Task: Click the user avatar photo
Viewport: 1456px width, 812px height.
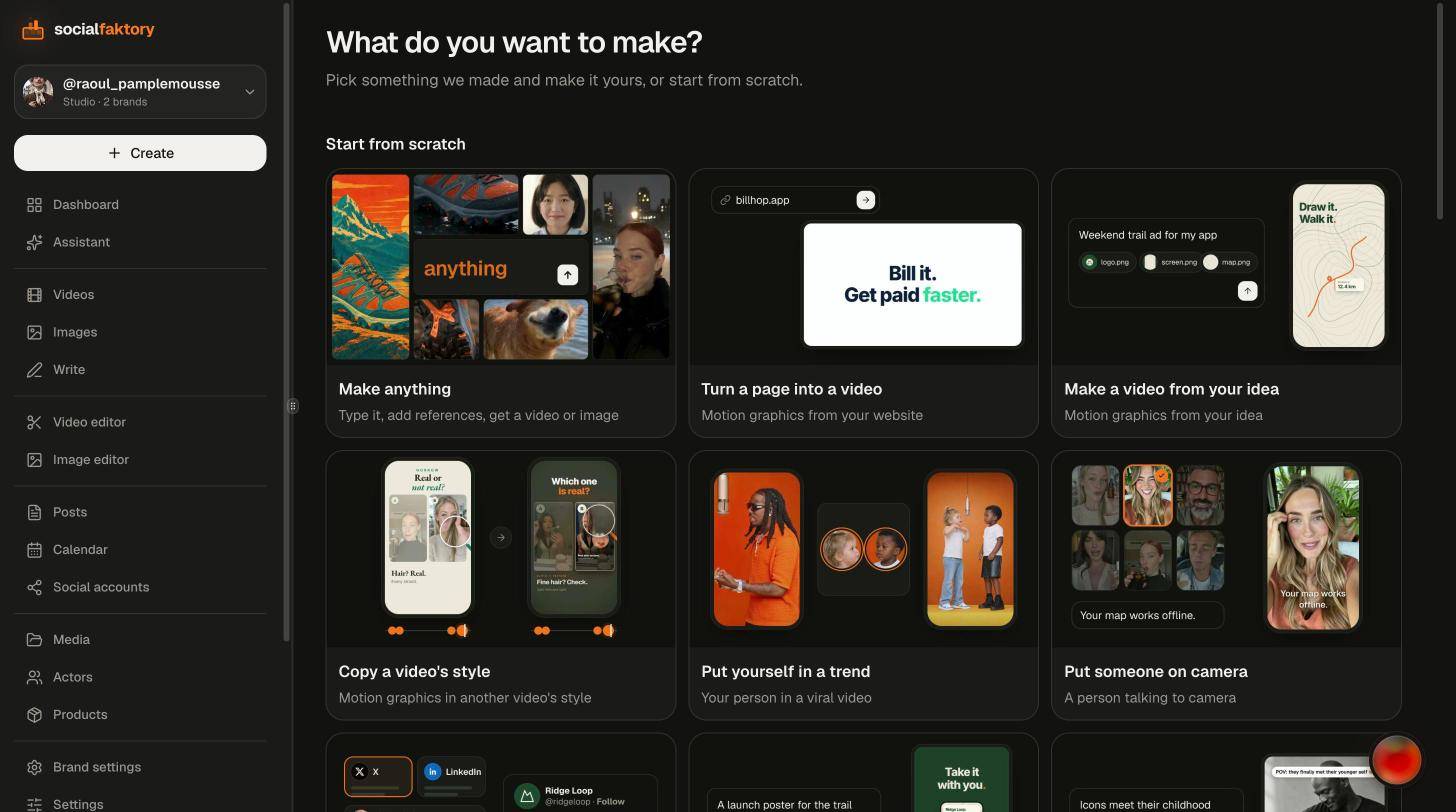Action: pos(38,92)
